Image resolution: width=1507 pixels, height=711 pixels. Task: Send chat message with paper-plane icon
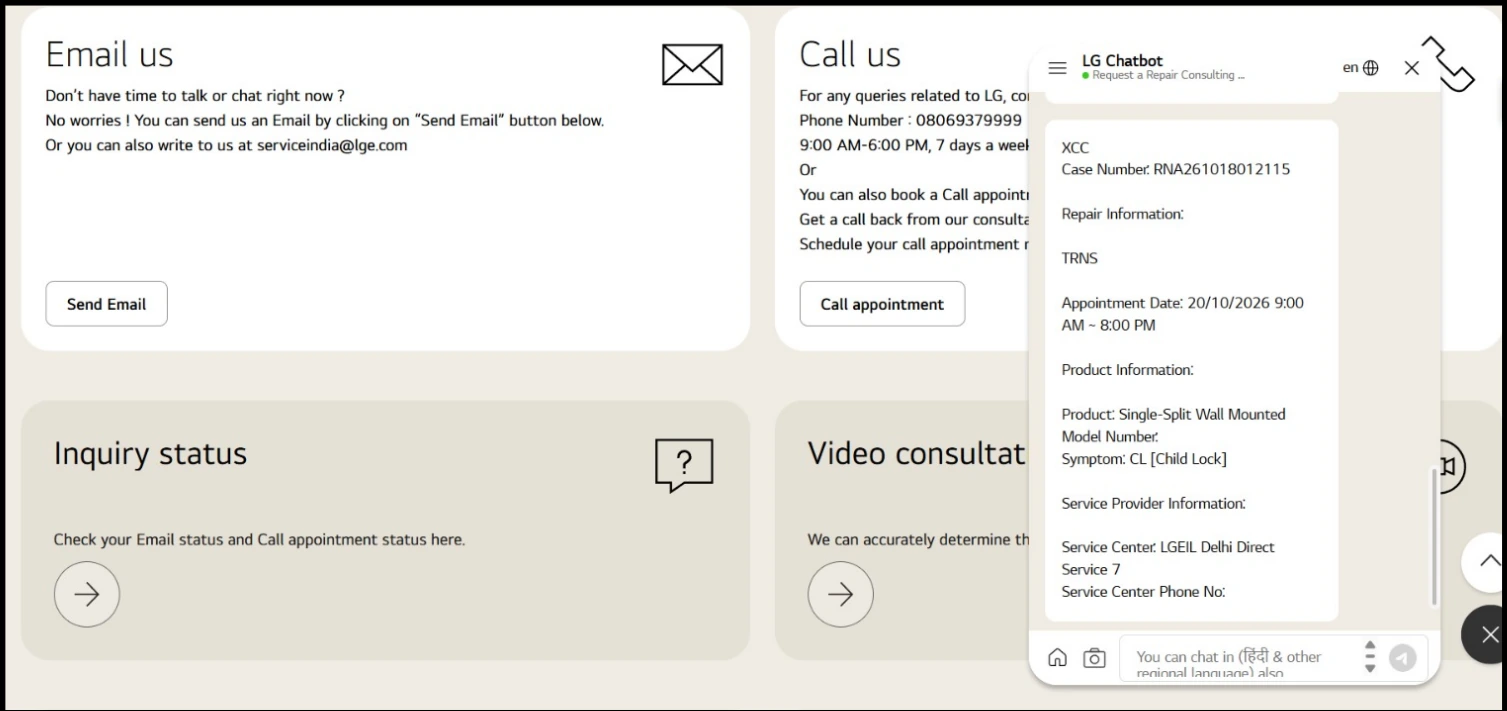point(1402,657)
